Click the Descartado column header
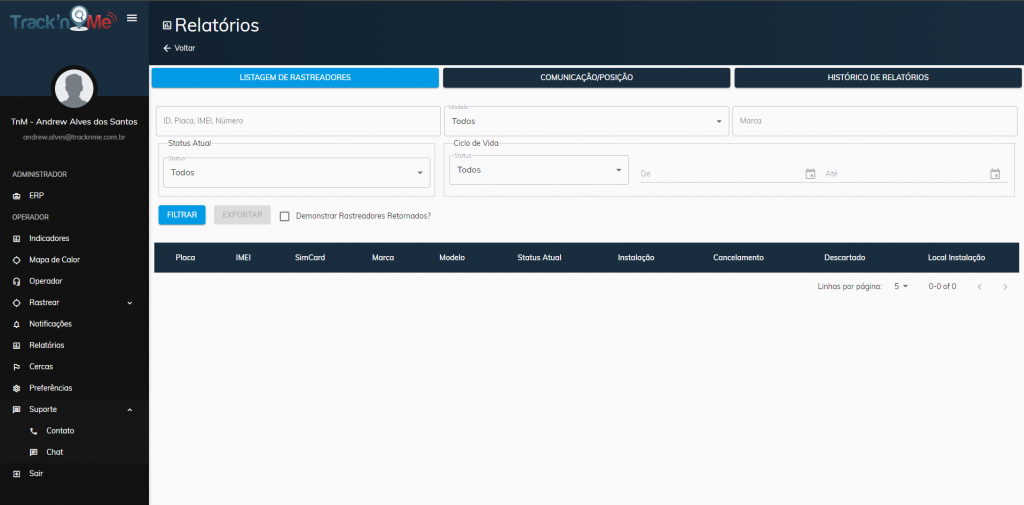1024x505 pixels. 845,258
